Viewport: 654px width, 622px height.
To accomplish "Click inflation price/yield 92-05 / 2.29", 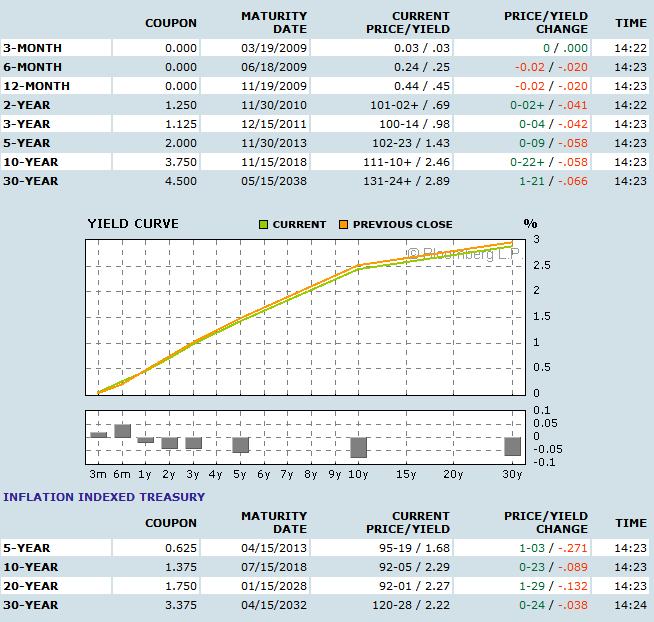I will click(x=415, y=567).
